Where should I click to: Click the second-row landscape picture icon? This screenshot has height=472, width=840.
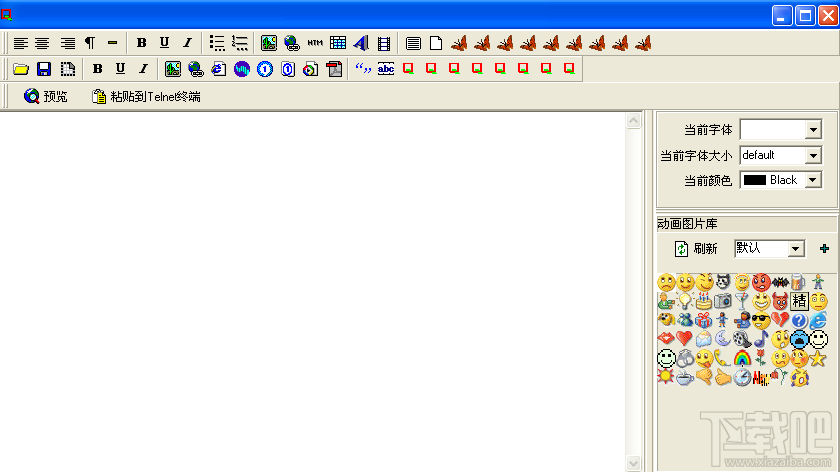pos(172,69)
